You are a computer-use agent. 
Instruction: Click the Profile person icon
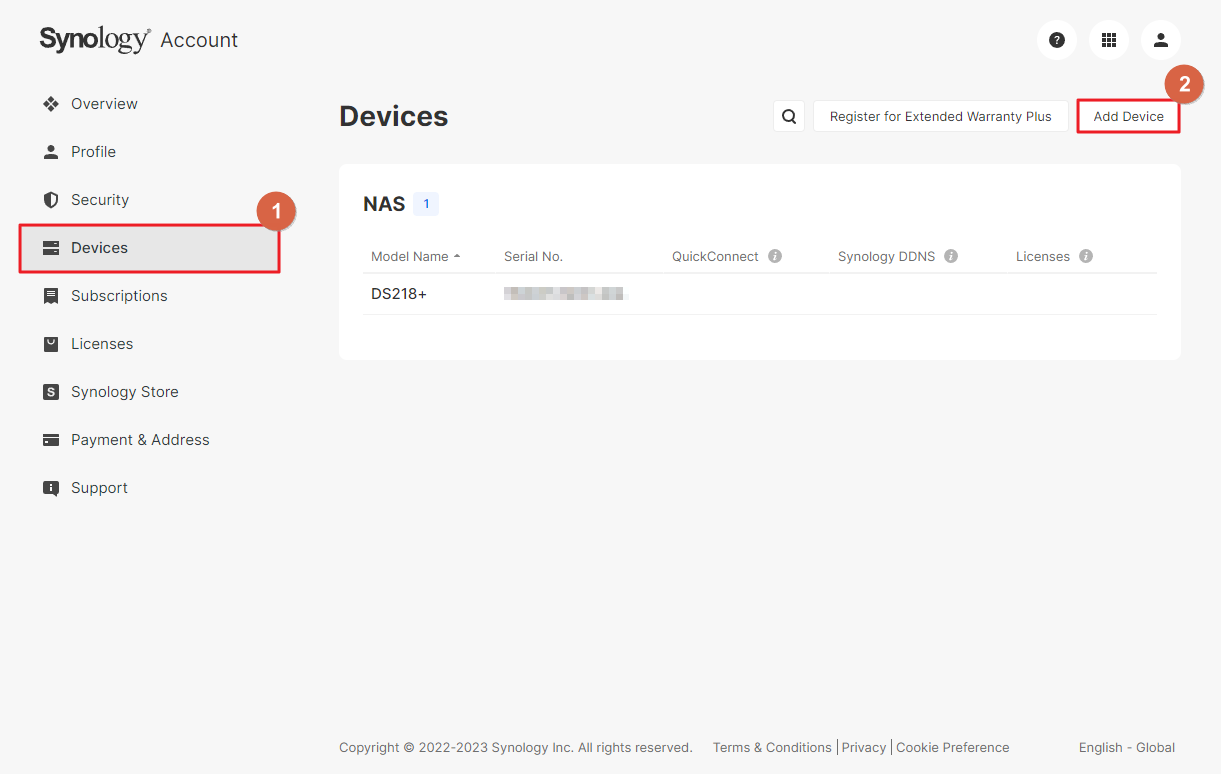pyautogui.click(x=51, y=152)
